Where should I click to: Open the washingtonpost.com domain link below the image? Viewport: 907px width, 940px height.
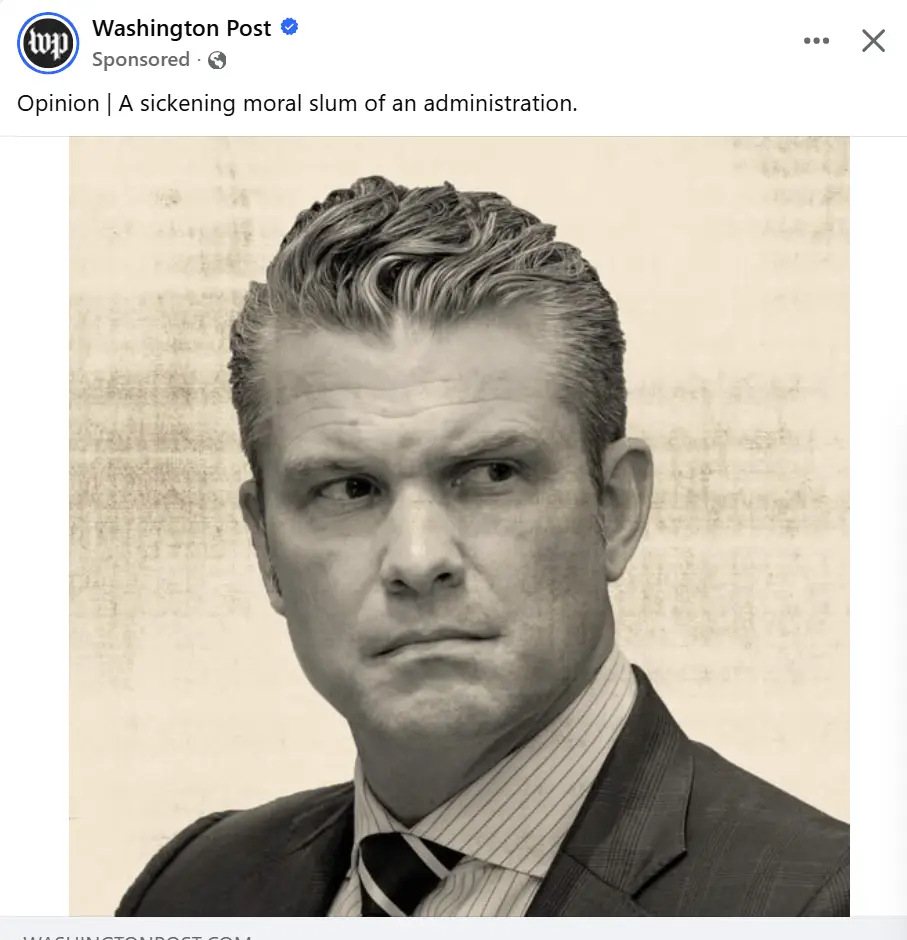pos(138,936)
